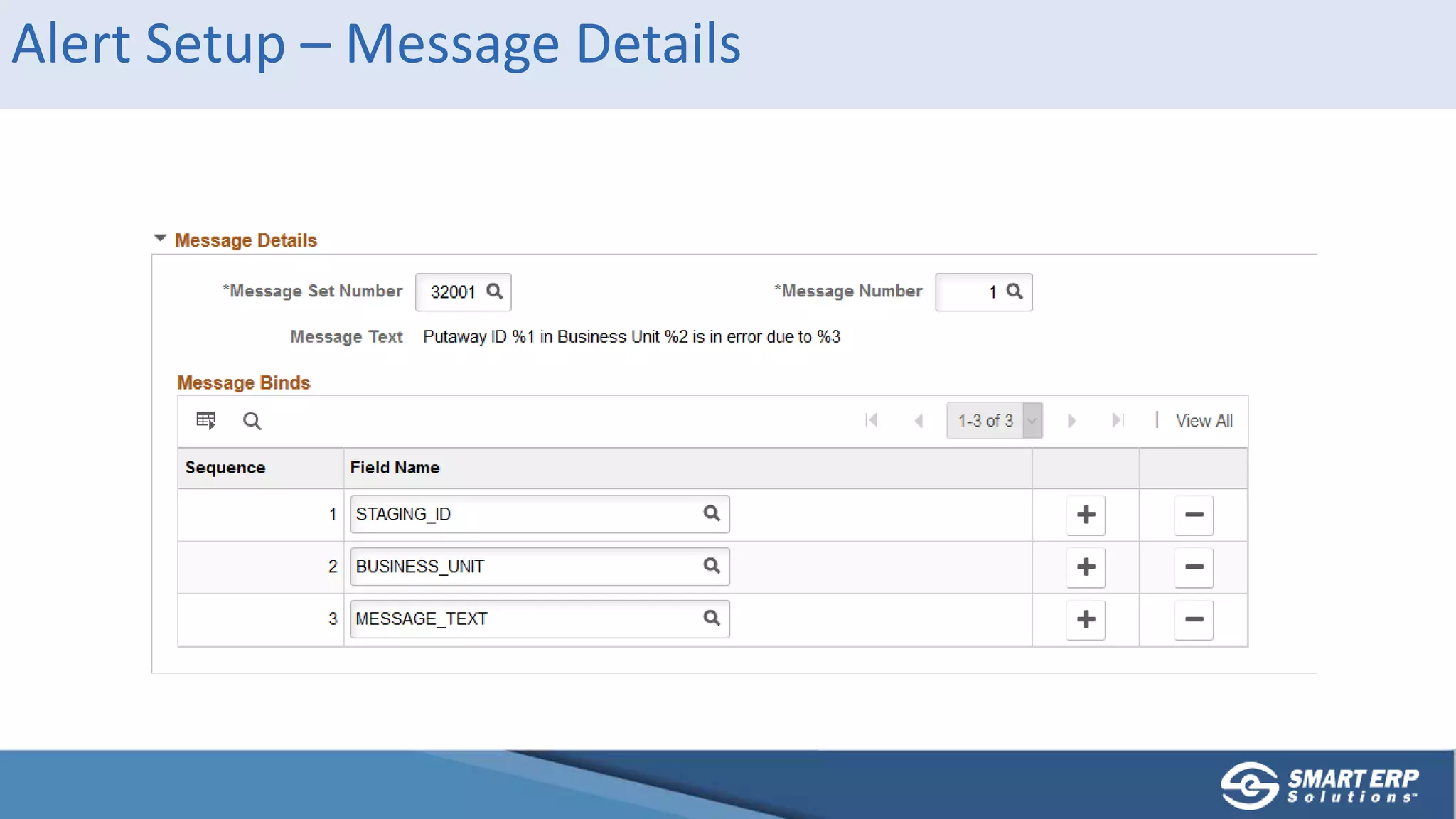
Task: Go to first page of binds
Action: click(872, 420)
